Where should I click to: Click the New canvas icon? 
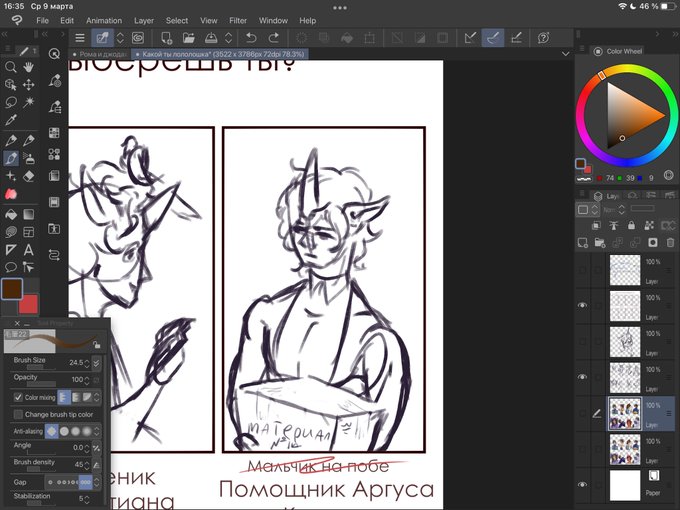[x=167, y=38]
